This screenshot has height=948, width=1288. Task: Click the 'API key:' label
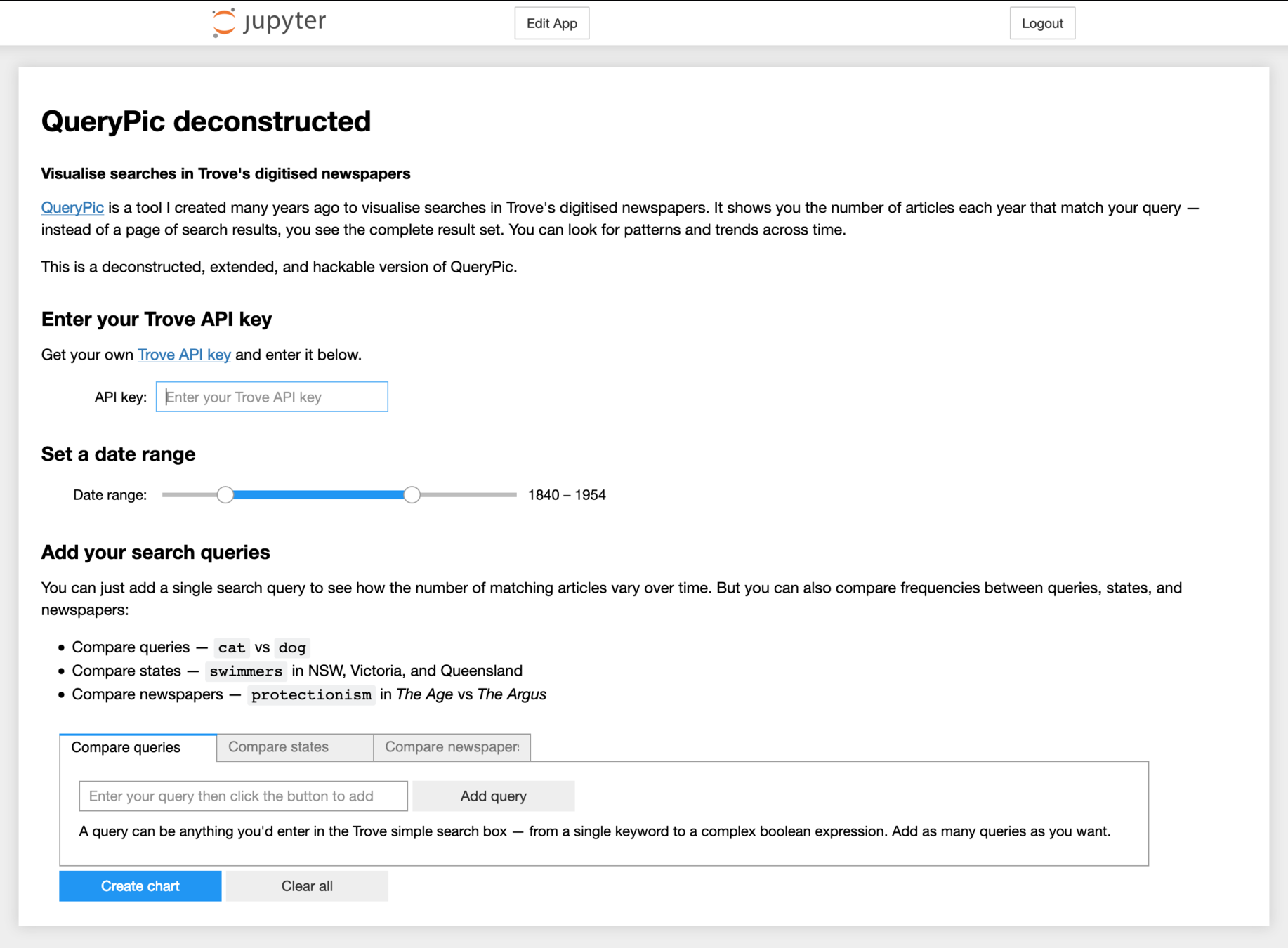click(120, 397)
